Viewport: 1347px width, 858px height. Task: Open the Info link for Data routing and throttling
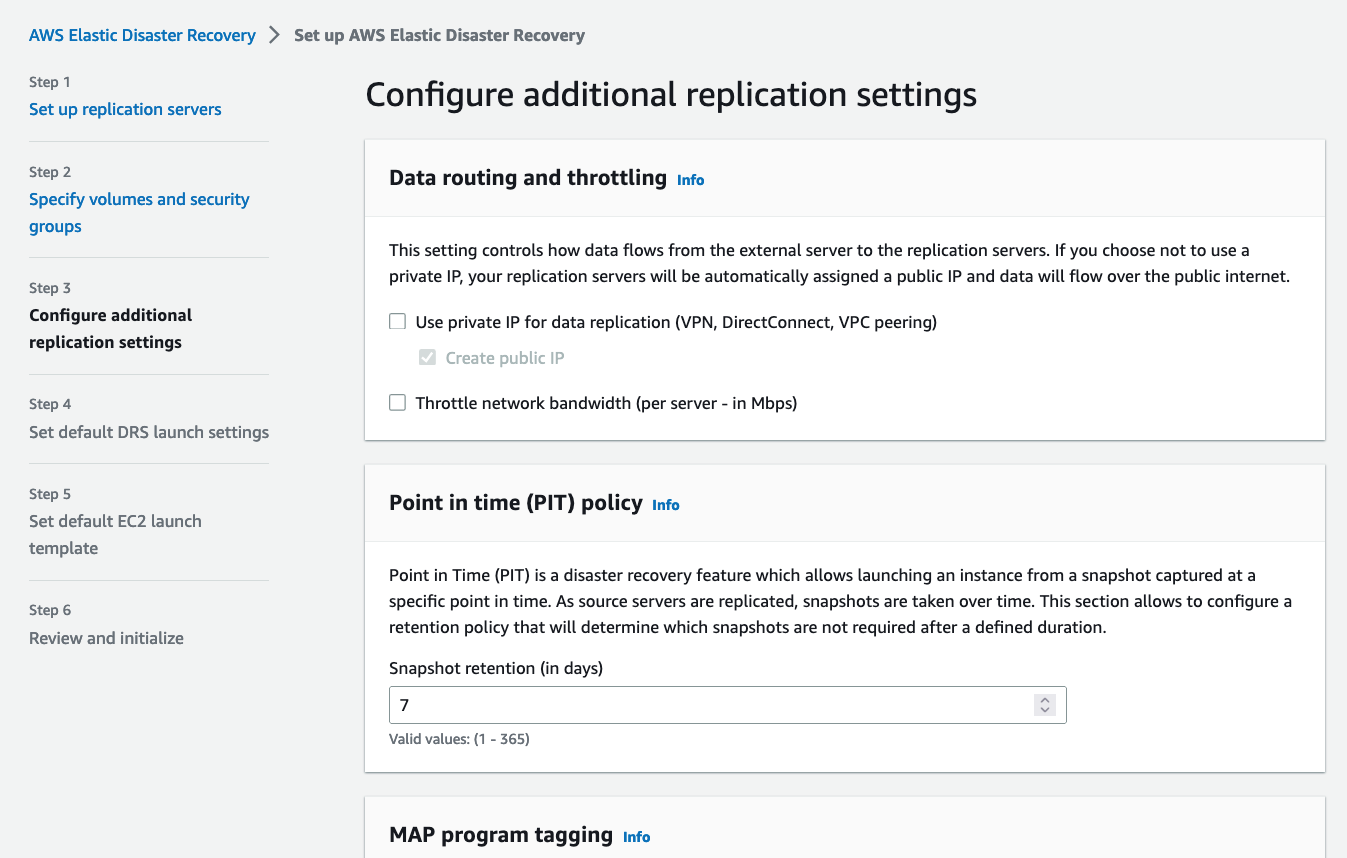(690, 180)
